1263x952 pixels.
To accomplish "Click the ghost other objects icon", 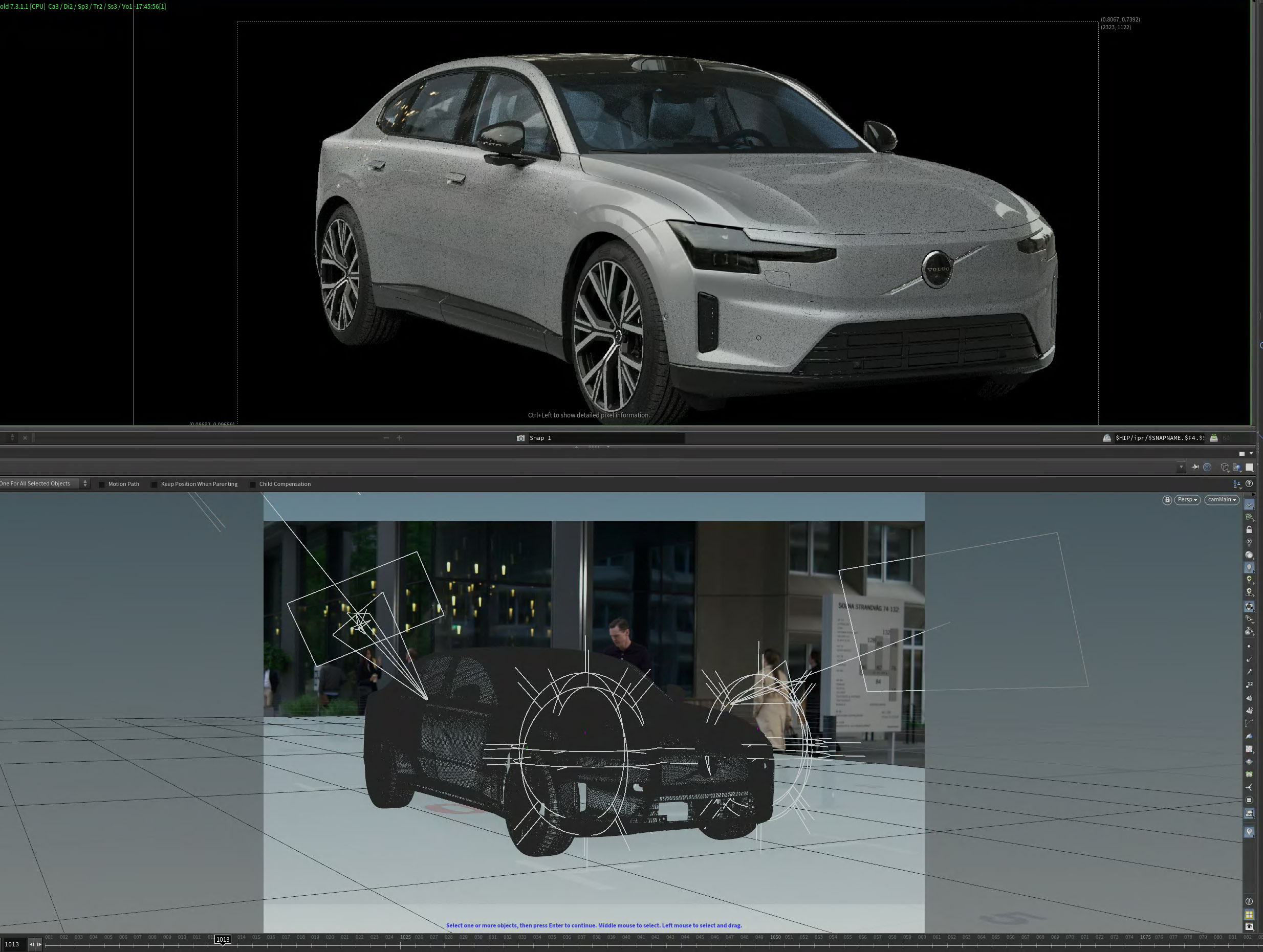I will (x=1249, y=631).
